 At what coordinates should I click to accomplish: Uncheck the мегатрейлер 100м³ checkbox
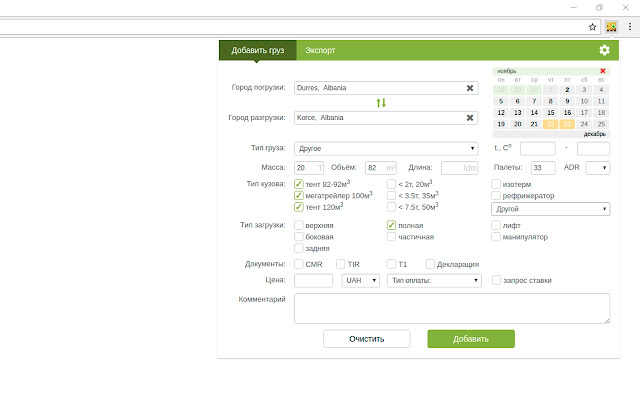click(x=299, y=196)
